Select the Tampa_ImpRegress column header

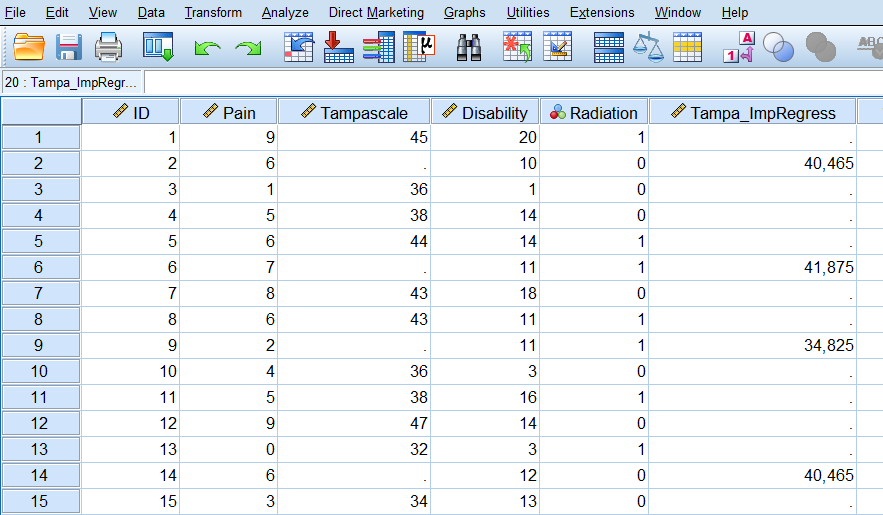pos(752,112)
